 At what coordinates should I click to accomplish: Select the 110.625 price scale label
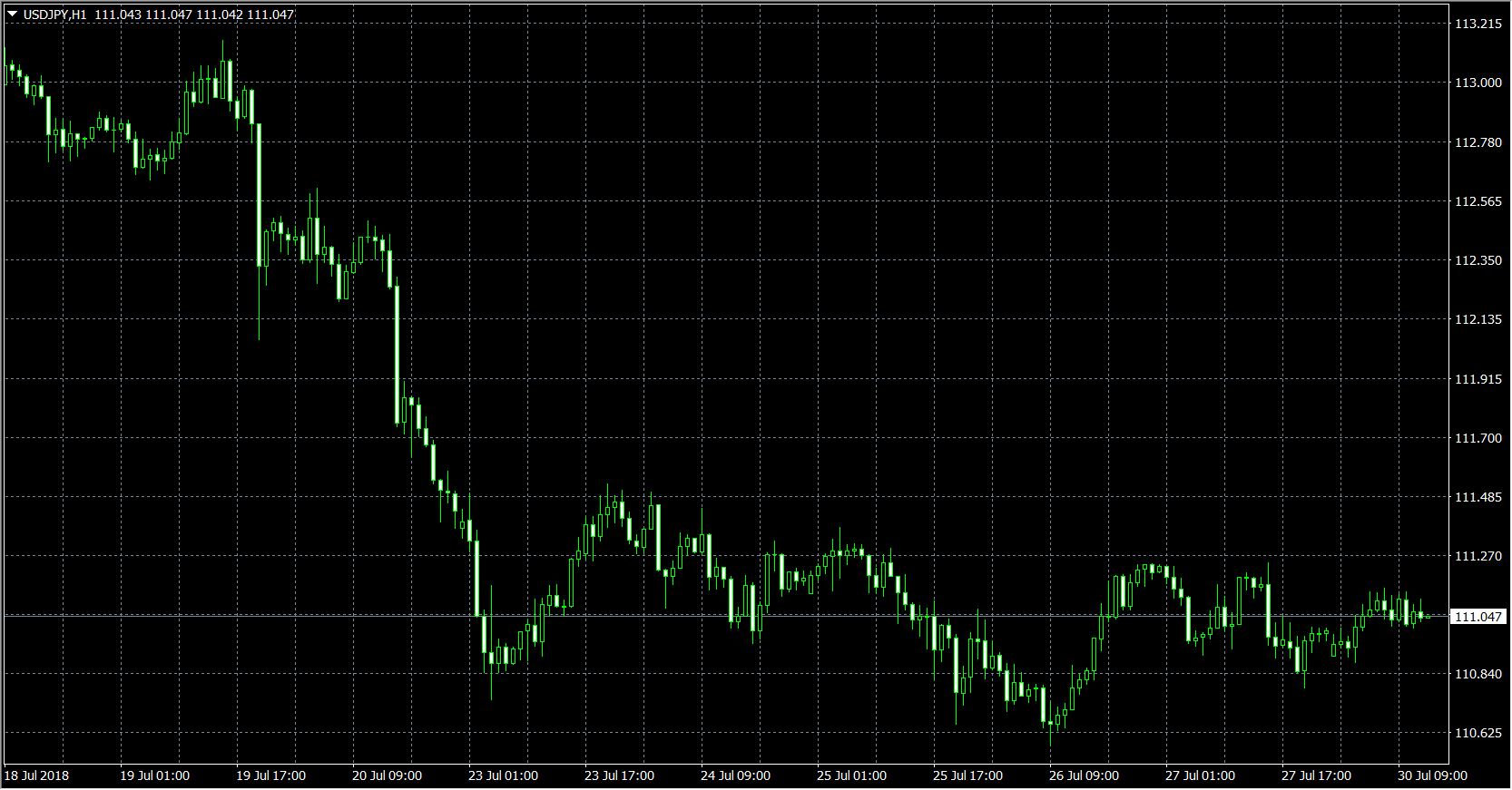[1478, 733]
